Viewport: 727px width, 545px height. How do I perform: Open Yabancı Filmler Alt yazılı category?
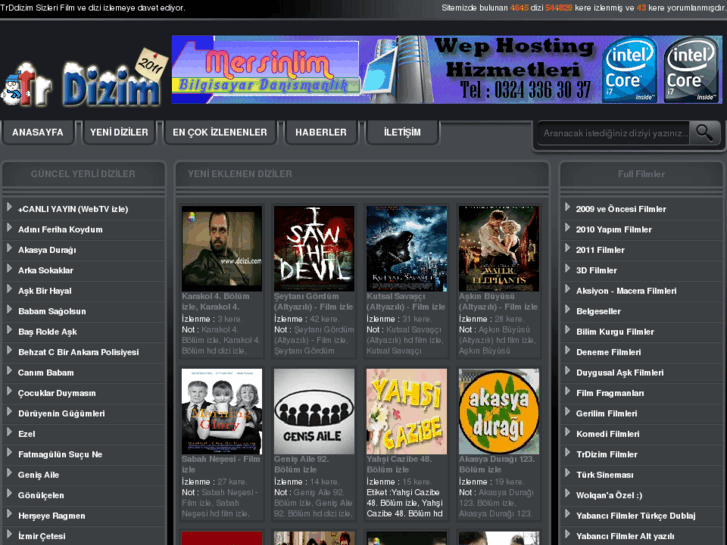click(625, 536)
